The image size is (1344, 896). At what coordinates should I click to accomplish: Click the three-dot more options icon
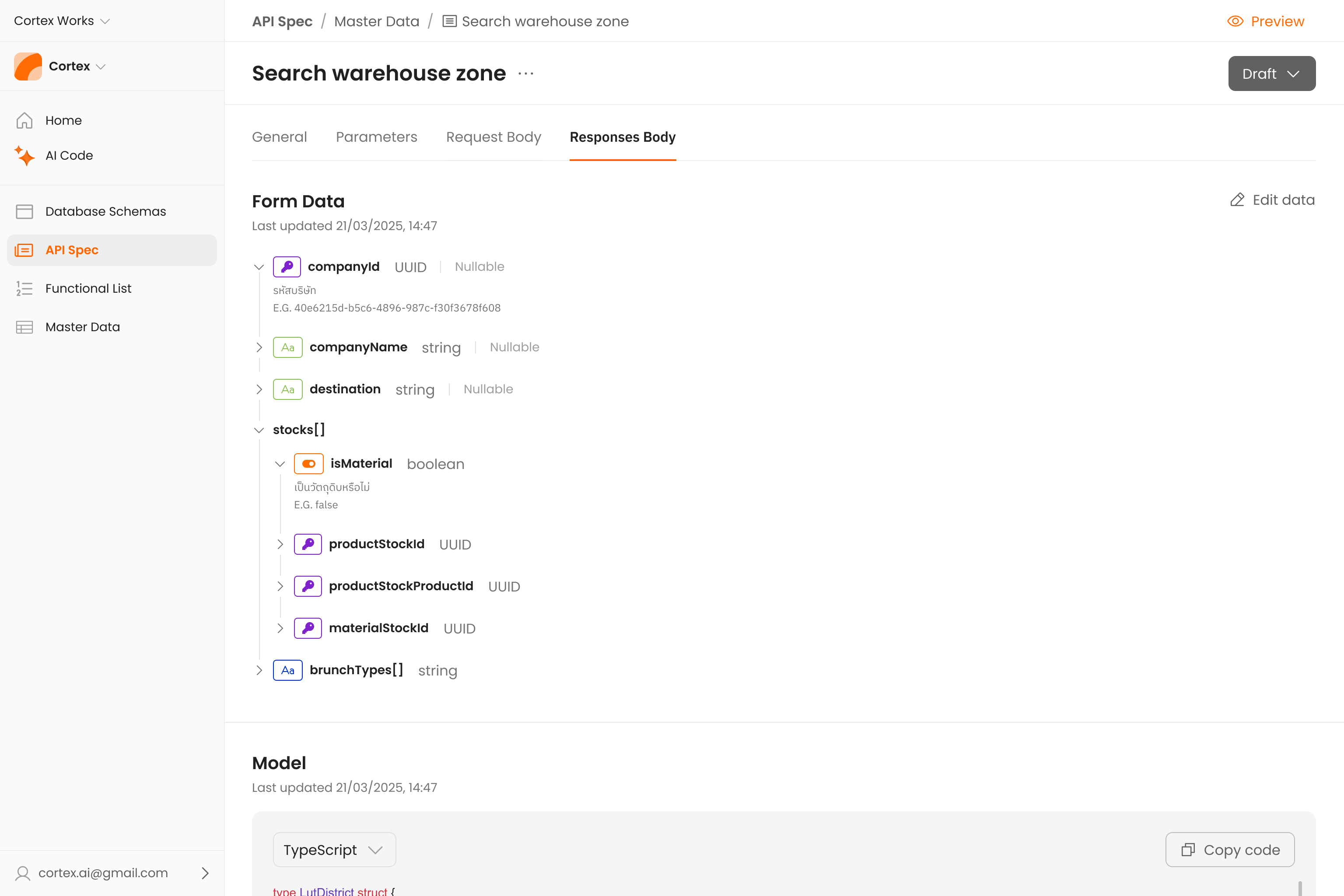click(x=526, y=73)
